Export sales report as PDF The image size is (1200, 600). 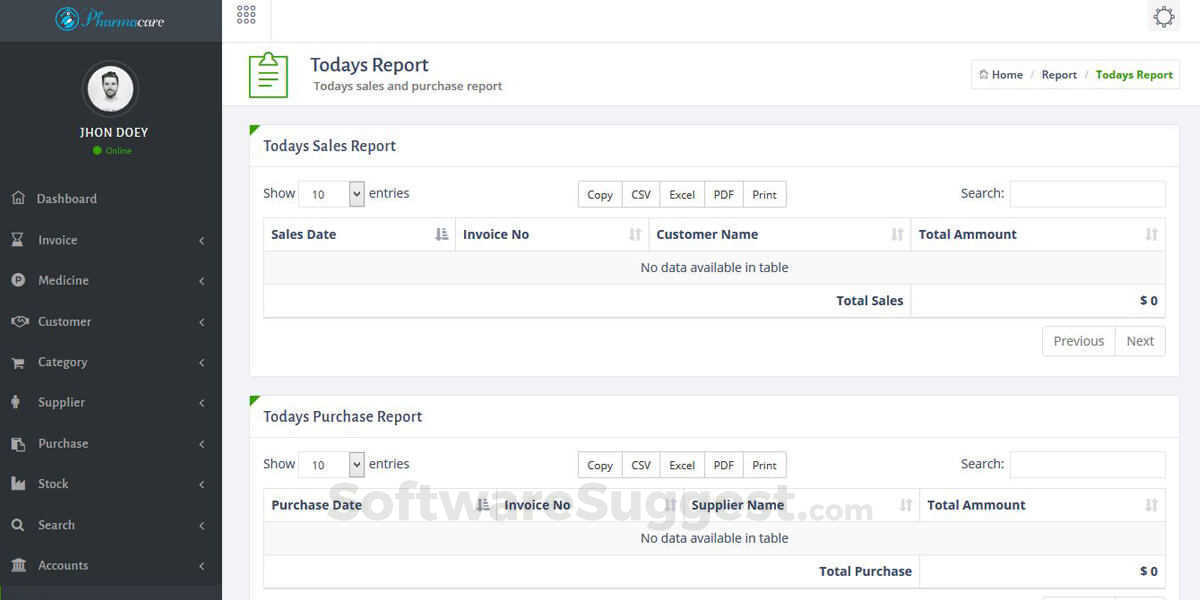[724, 194]
